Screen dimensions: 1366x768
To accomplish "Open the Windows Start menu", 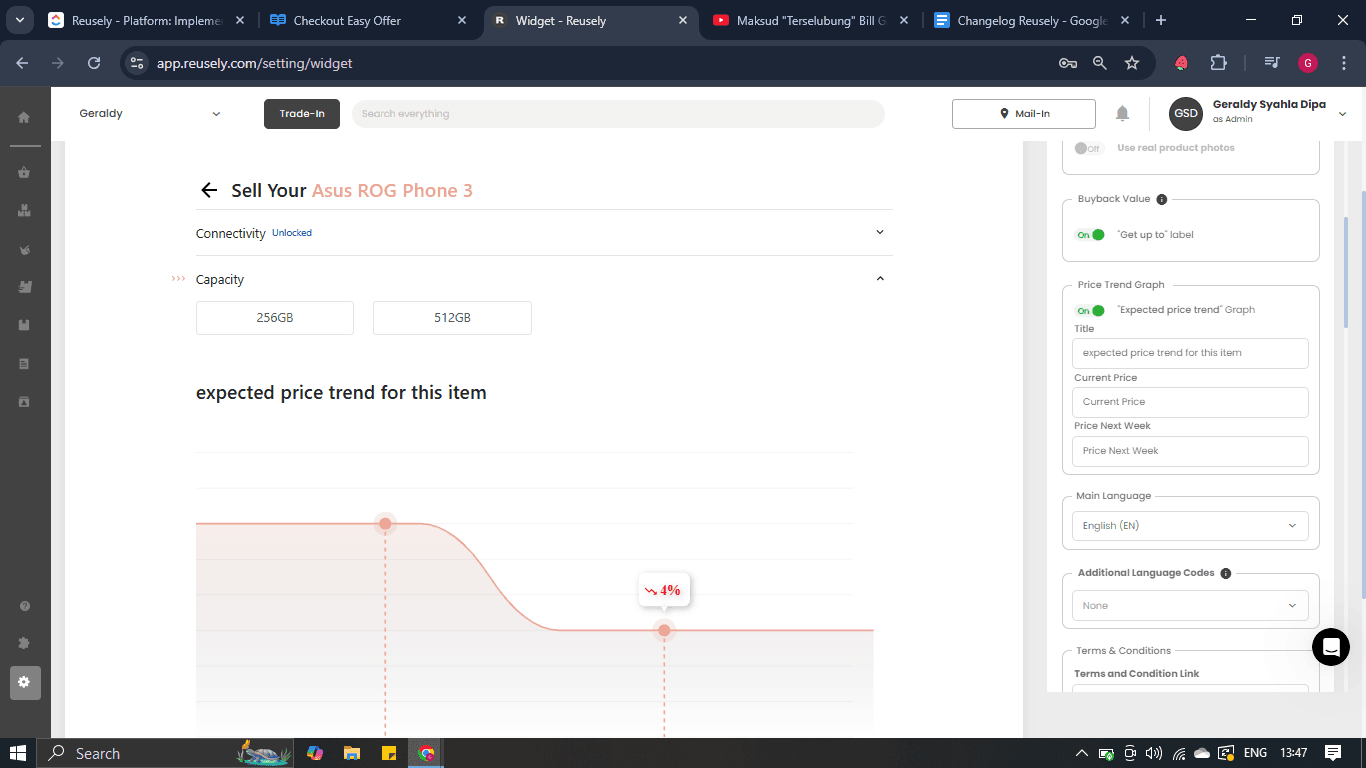I will [18, 753].
